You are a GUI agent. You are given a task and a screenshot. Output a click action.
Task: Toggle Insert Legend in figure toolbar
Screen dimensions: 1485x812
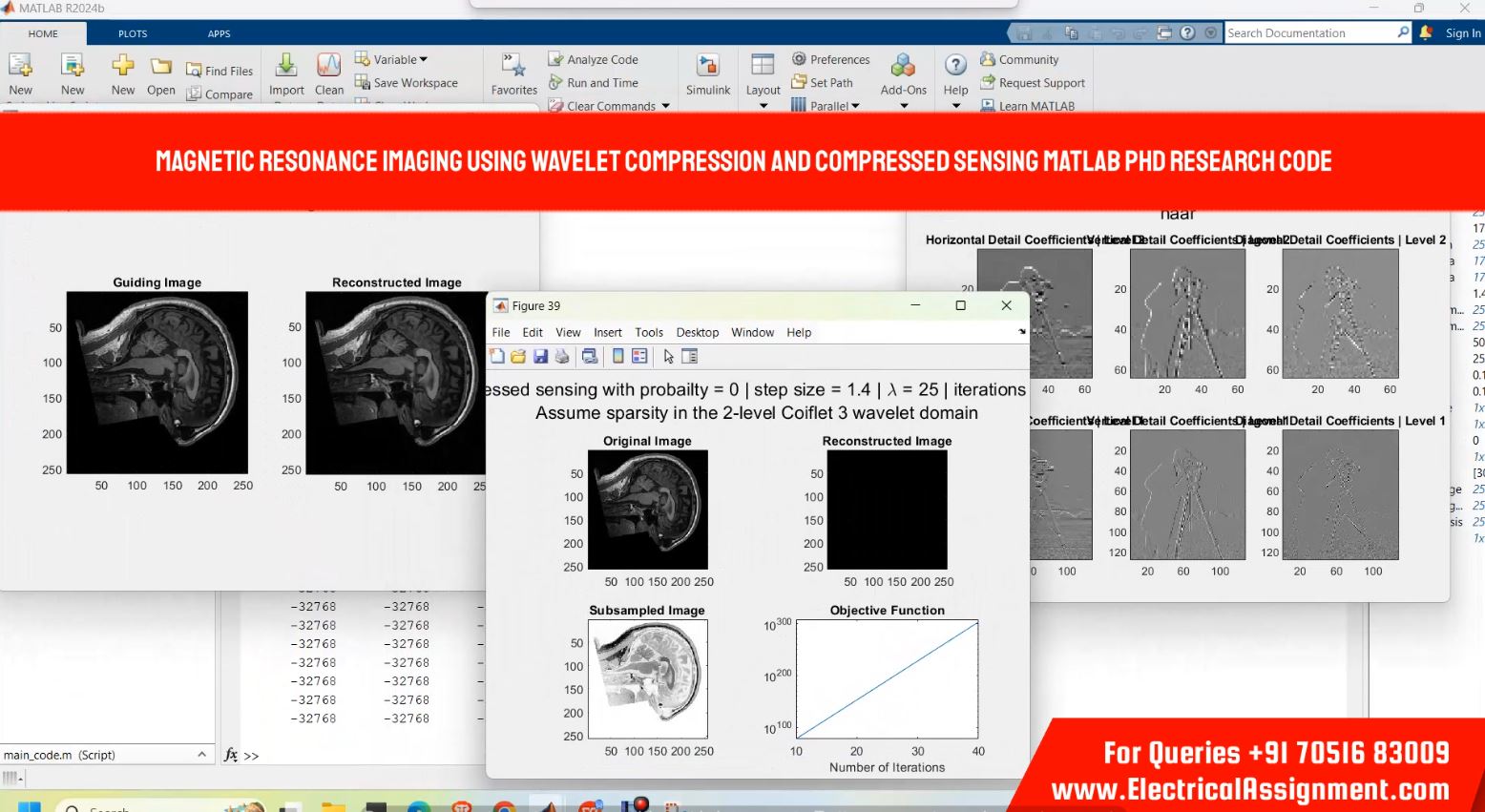click(639, 357)
